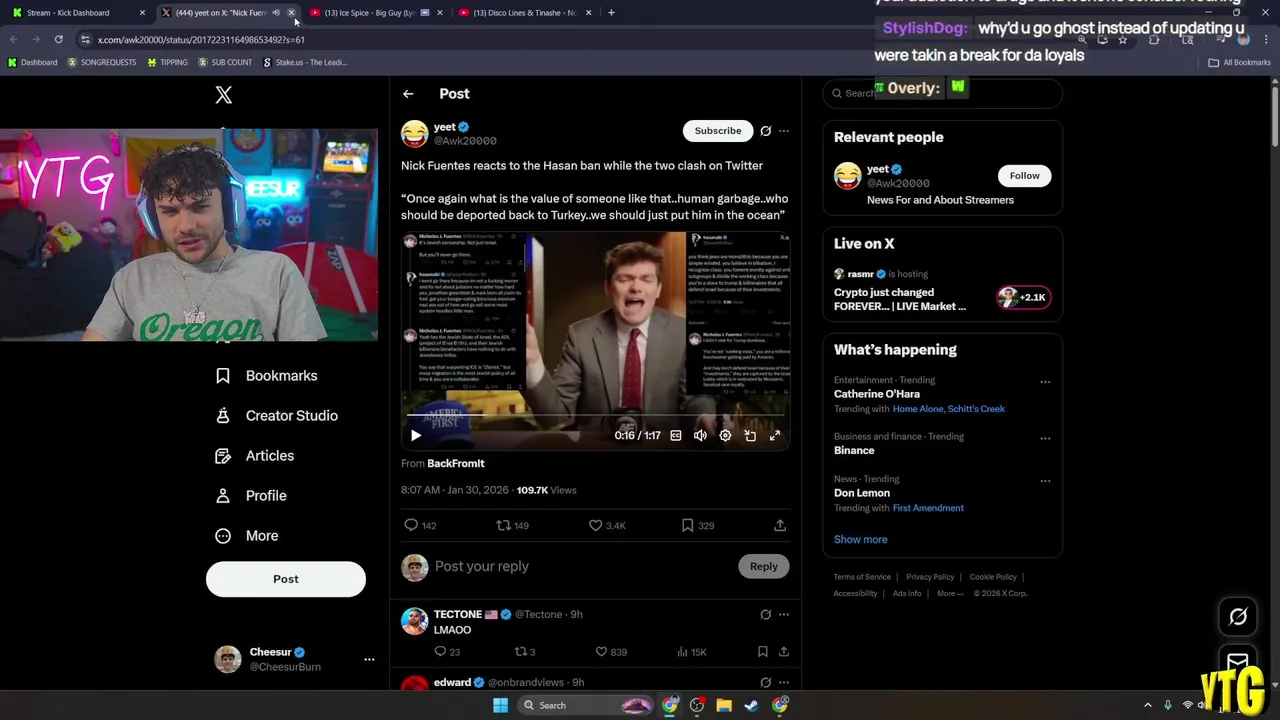Bookmark TECTONE's reply

click(x=762, y=652)
